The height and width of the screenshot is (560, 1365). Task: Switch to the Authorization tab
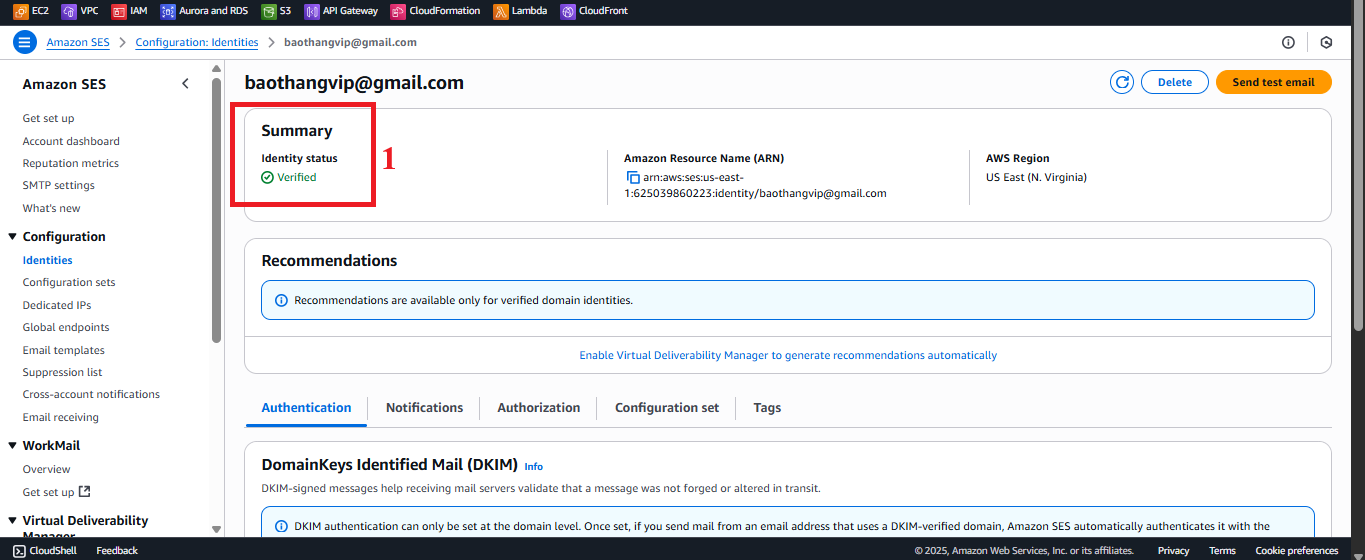tap(538, 407)
